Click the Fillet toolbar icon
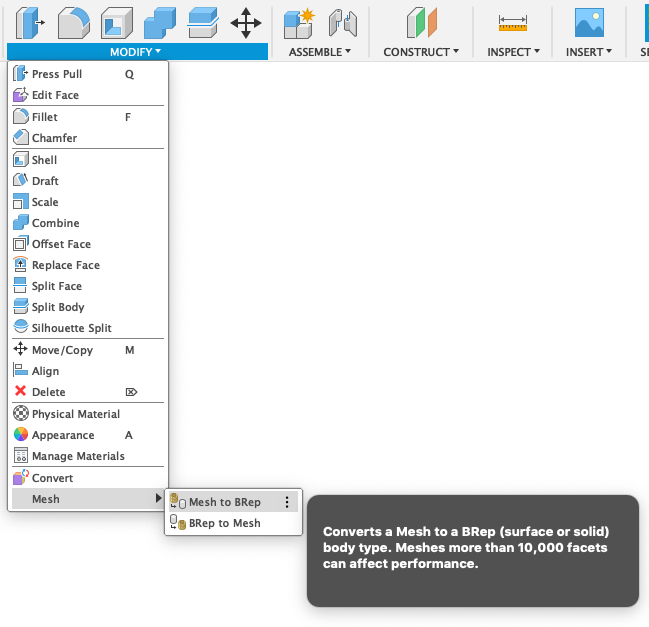This screenshot has height=627, width=649. click(x=74, y=23)
